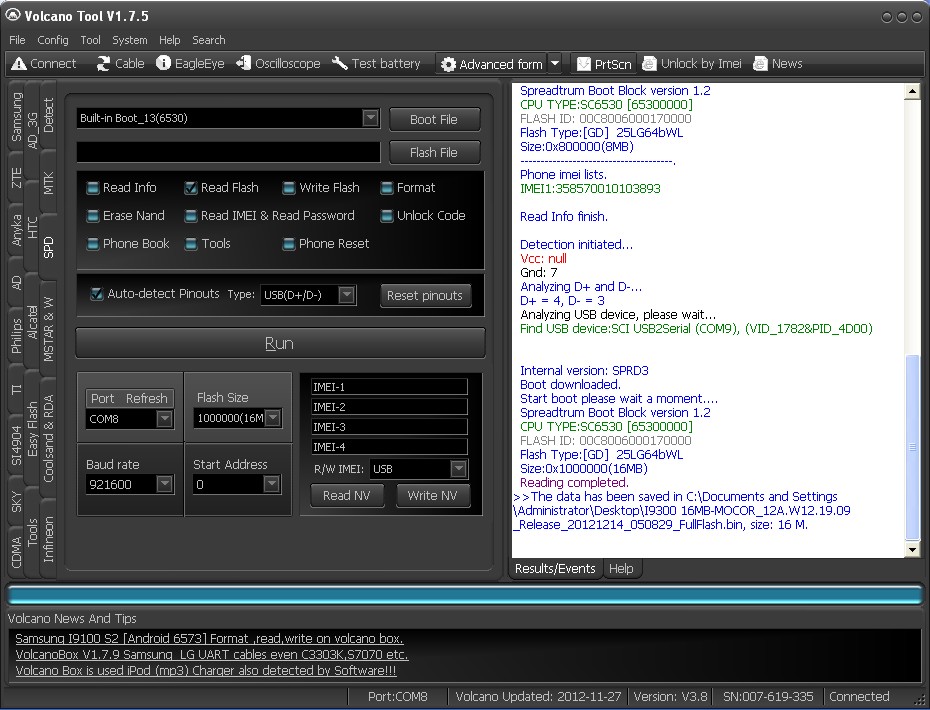Check the Phone Reset option
The height and width of the screenshot is (710, 930).
pyautogui.click(x=289, y=244)
